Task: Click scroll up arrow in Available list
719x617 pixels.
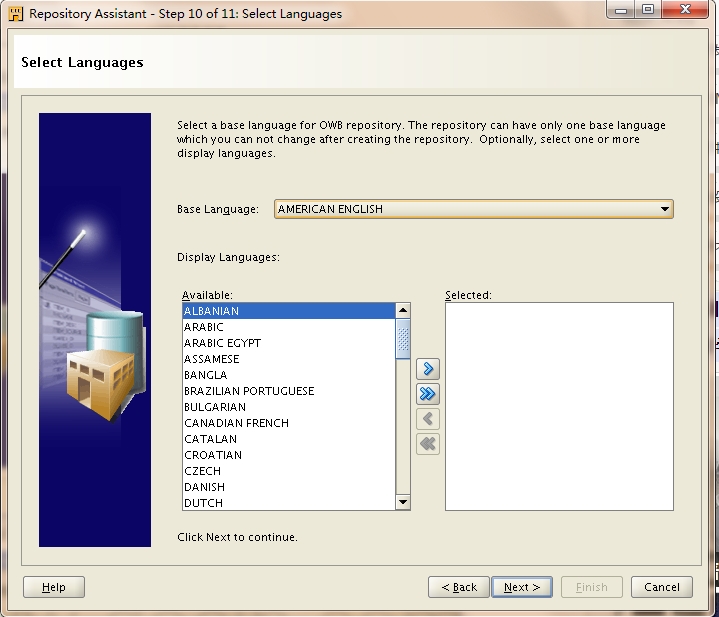Action: click(403, 310)
